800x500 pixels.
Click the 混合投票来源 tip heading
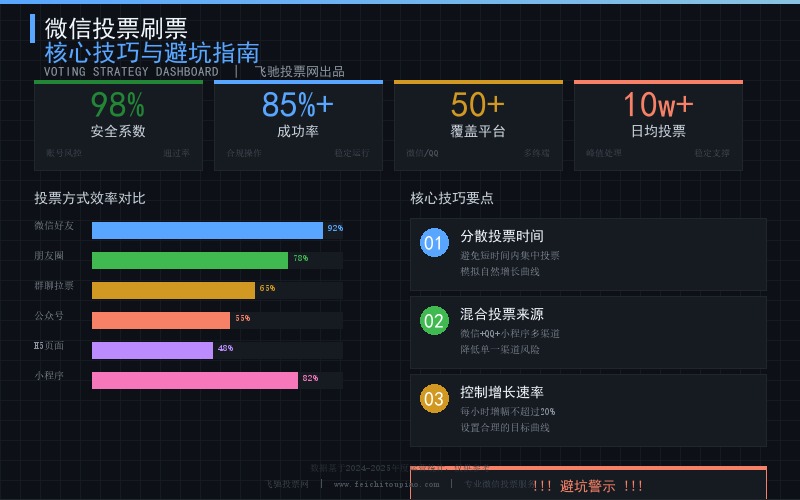click(x=502, y=314)
